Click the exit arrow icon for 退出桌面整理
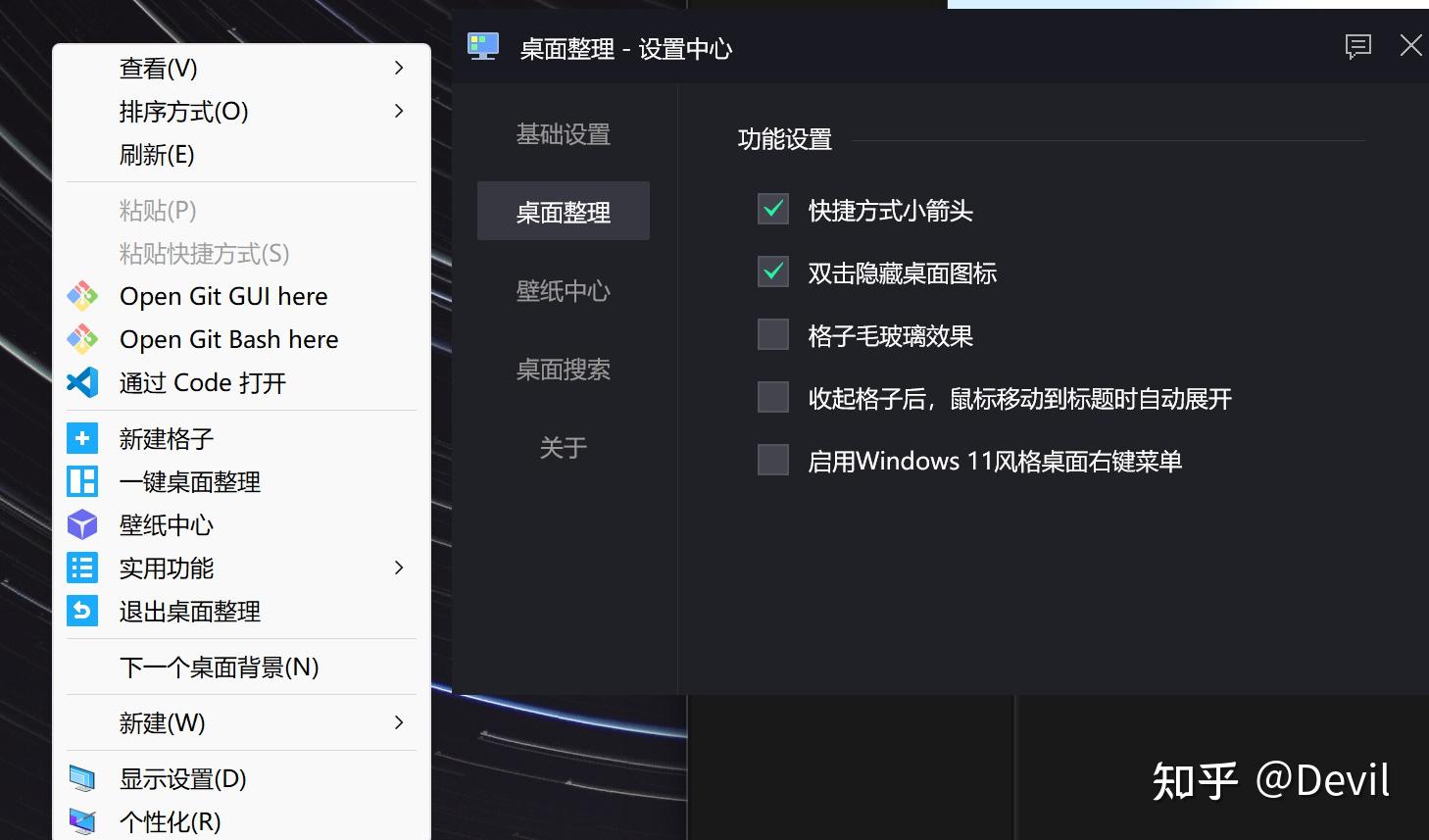The width and height of the screenshot is (1429, 840). click(x=82, y=611)
